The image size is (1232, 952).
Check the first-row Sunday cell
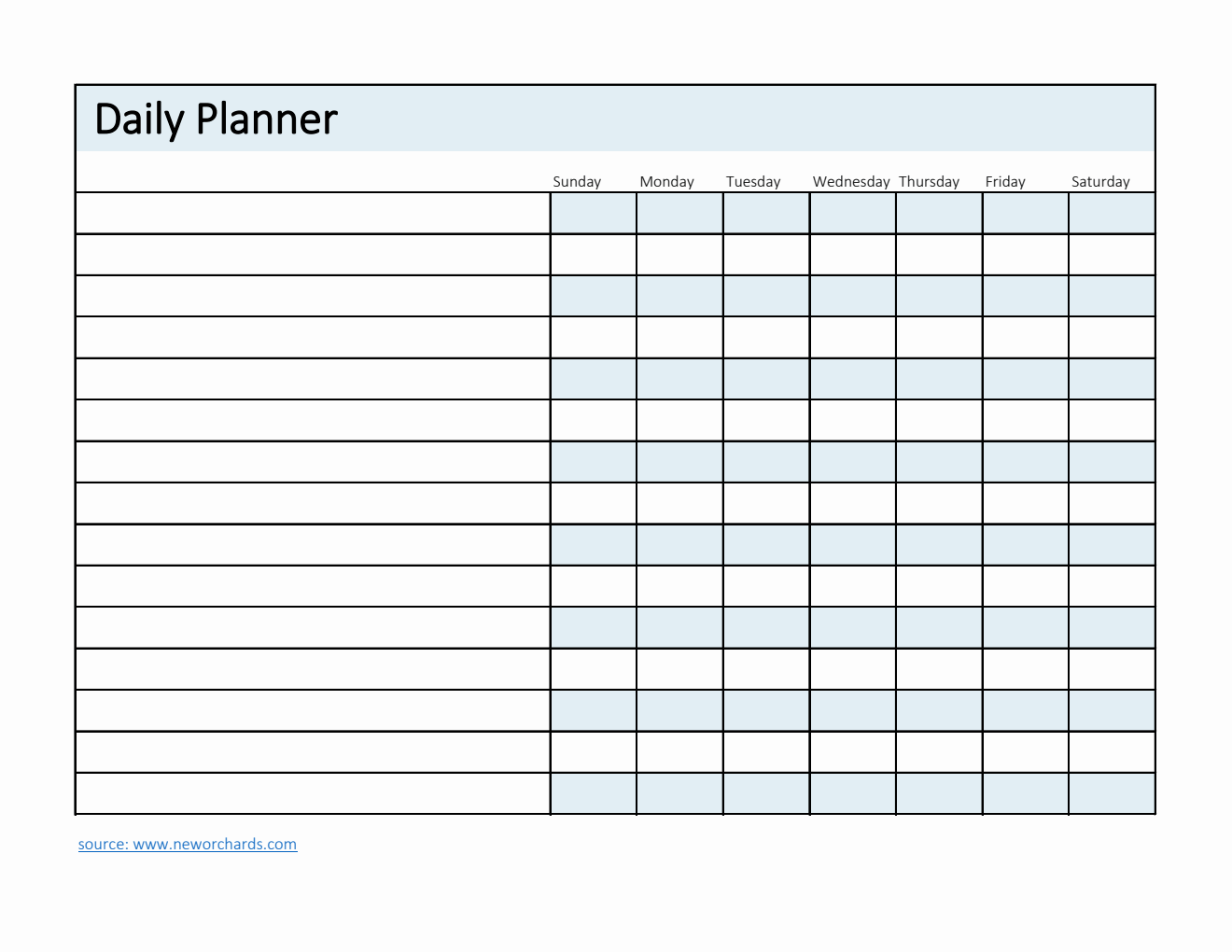[x=594, y=213]
